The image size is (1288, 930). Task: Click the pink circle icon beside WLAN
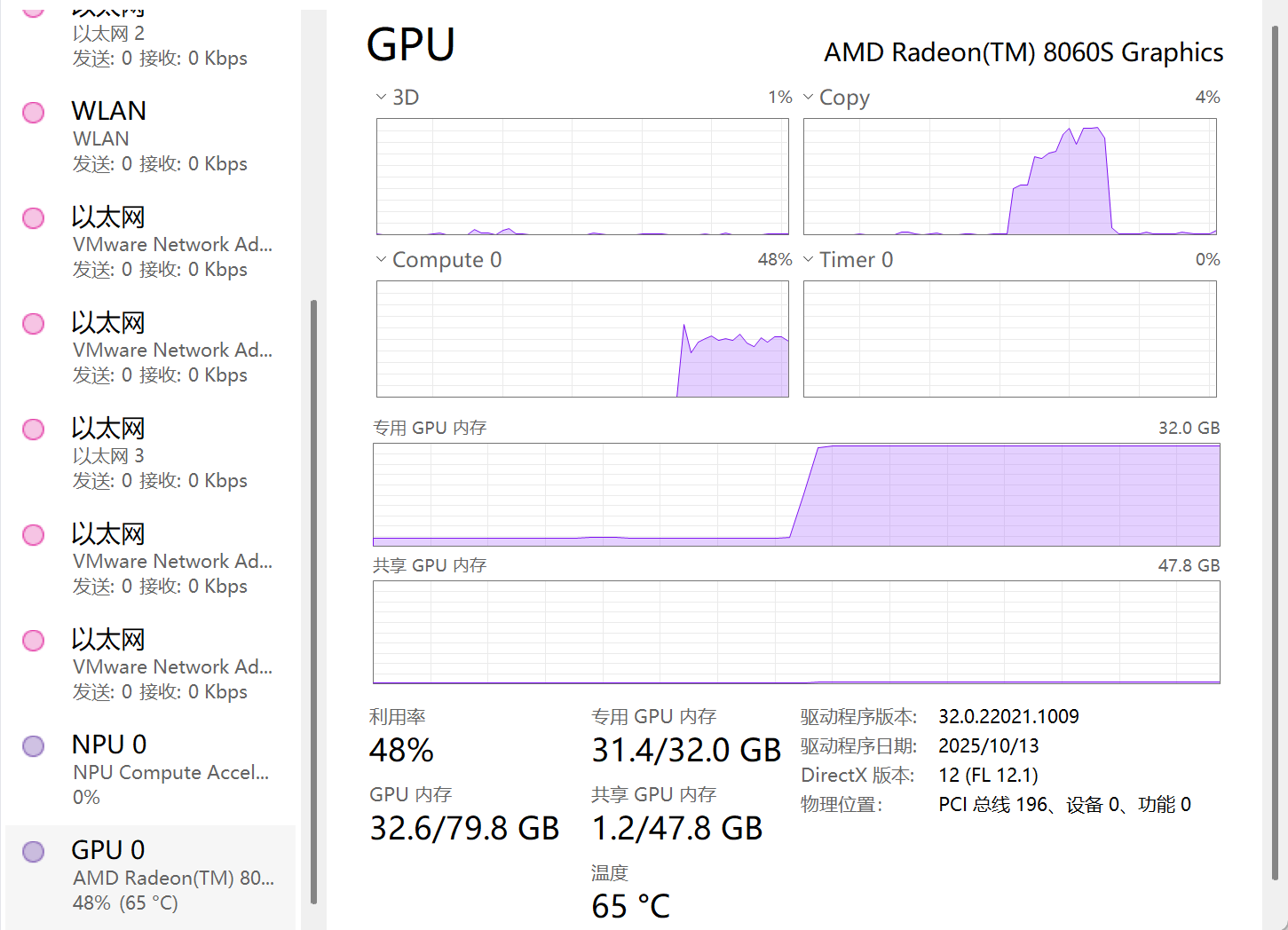tap(34, 113)
